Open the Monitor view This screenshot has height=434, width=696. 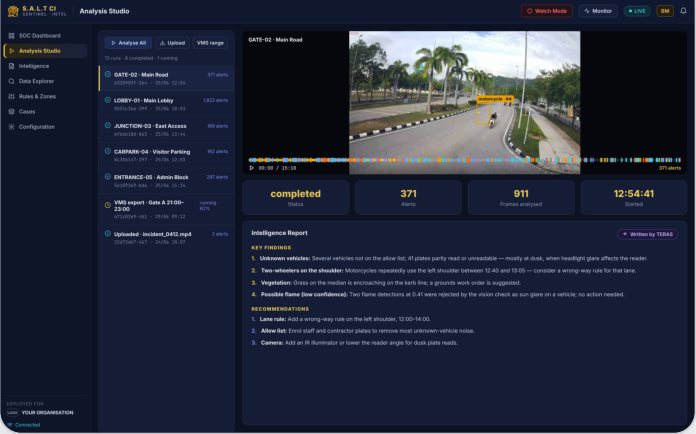tap(598, 11)
